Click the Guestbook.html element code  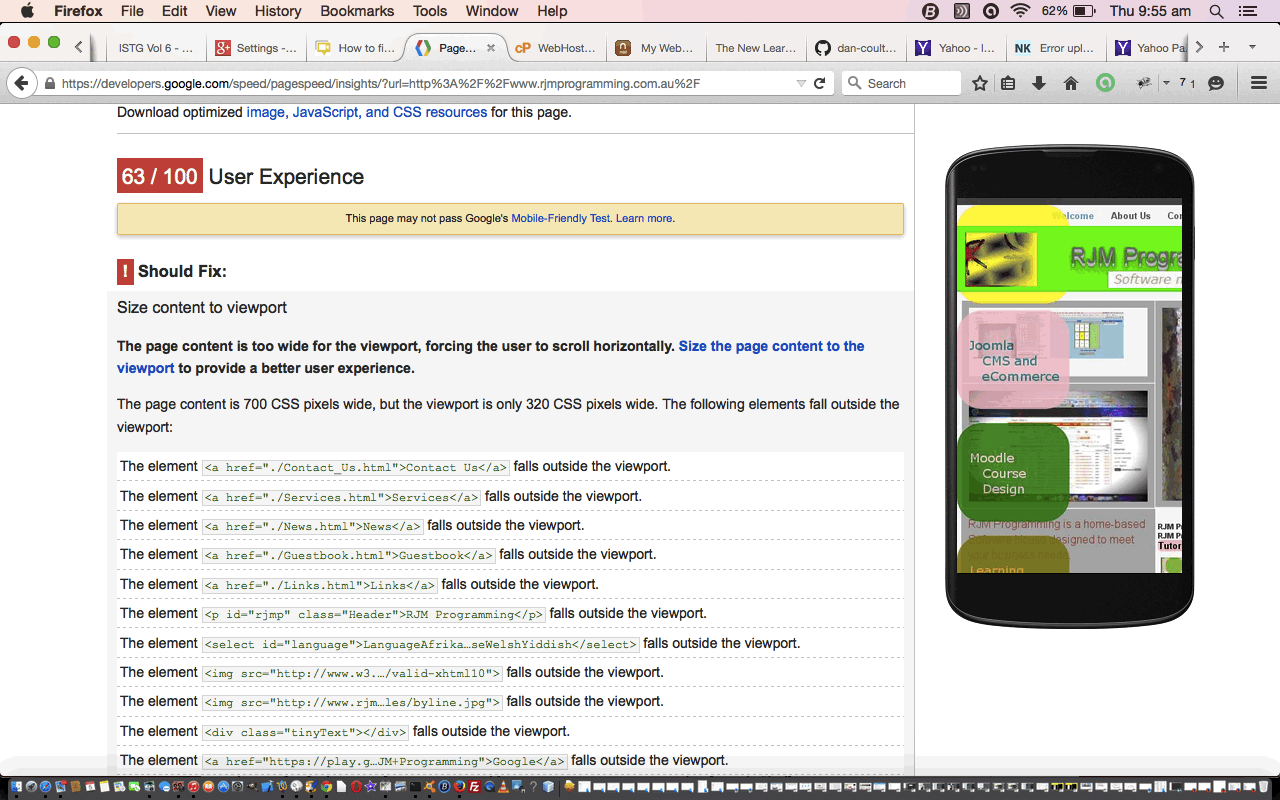[x=348, y=555]
